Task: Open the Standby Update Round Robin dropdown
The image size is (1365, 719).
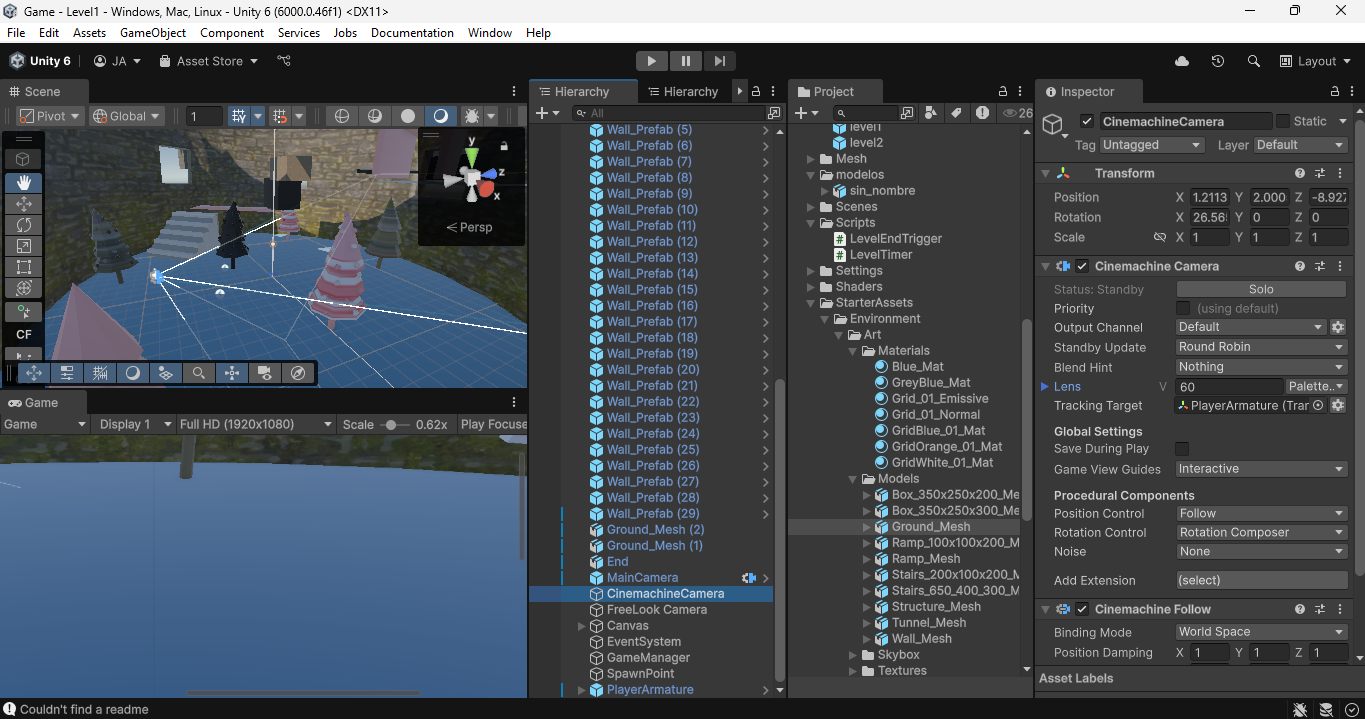Action: [x=1262, y=347]
